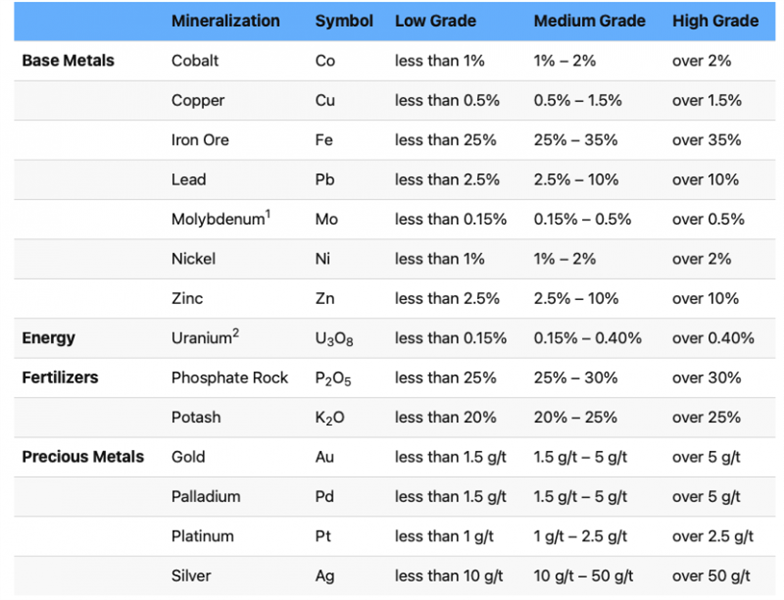
Task: Open the Molybdenum footnote 1 superscript
Action: tap(268, 214)
